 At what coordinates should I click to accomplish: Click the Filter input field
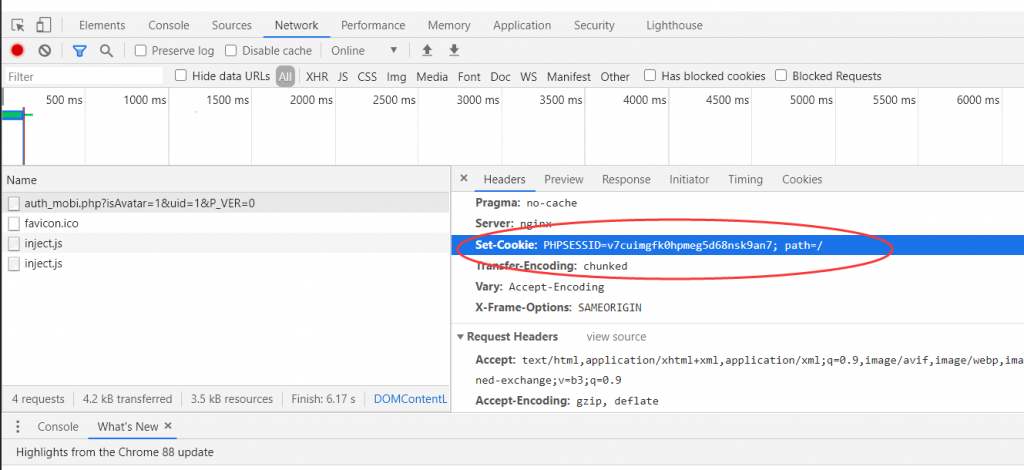[x=83, y=76]
